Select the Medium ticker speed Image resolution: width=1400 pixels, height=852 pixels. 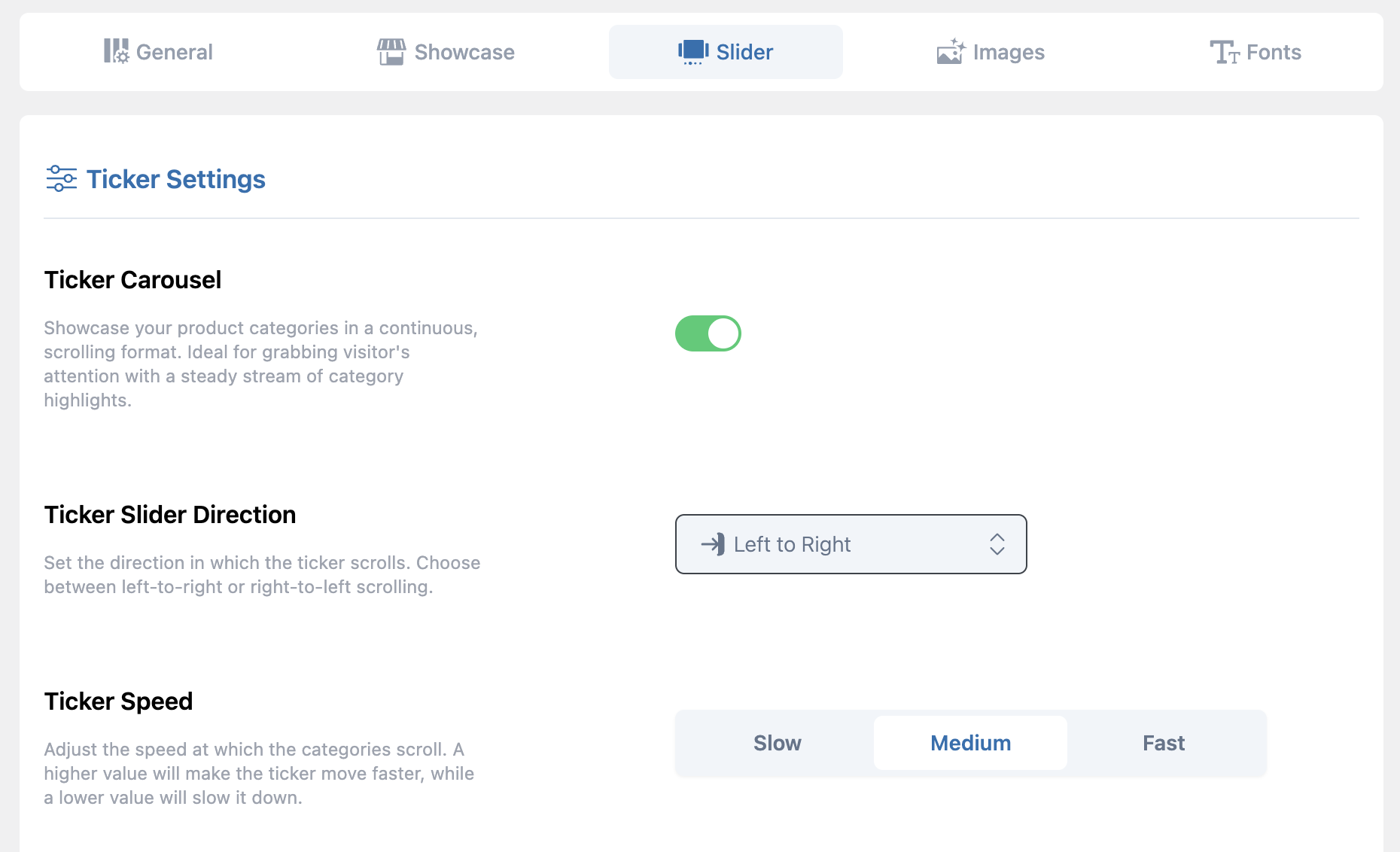tap(970, 743)
